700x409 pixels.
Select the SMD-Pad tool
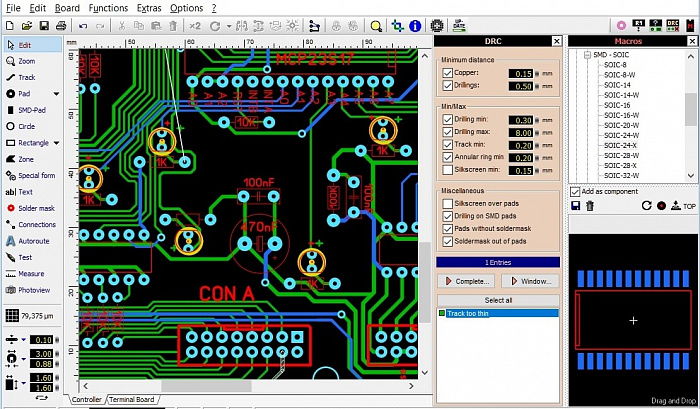pos(32,110)
